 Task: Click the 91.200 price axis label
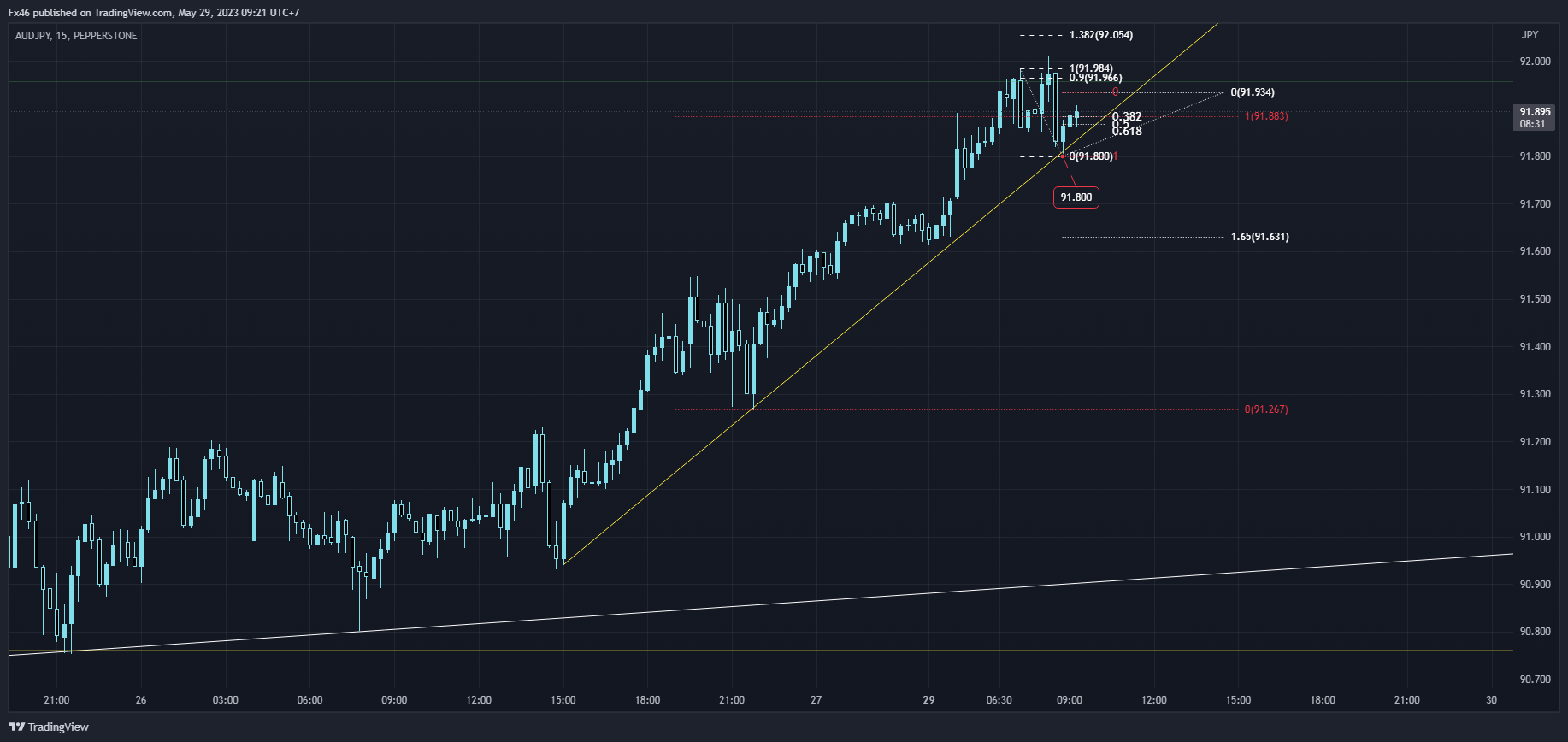pyautogui.click(x=1535, y=442)
